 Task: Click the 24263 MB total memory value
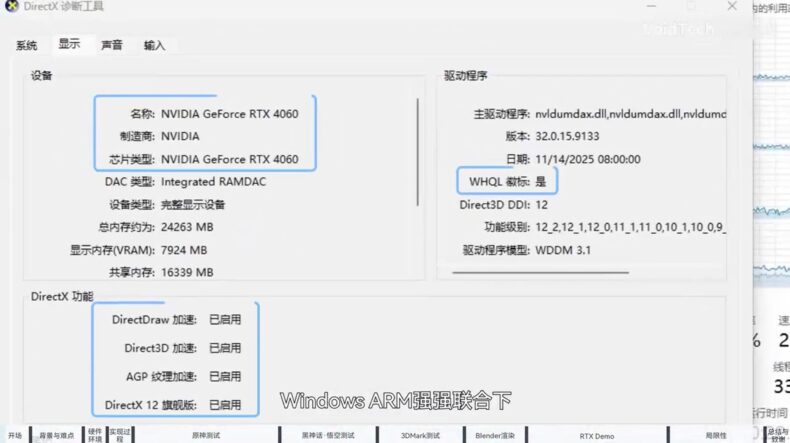[187, 227]
